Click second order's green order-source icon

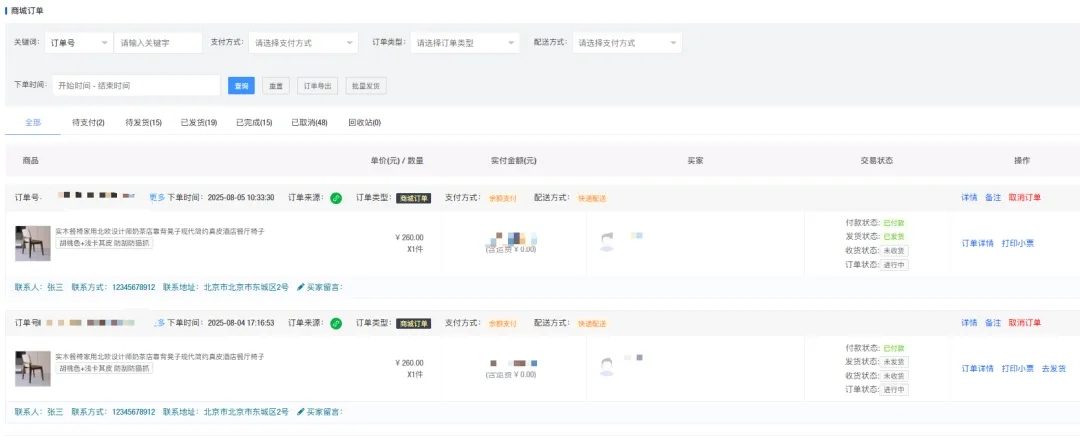tap(336, 324)
